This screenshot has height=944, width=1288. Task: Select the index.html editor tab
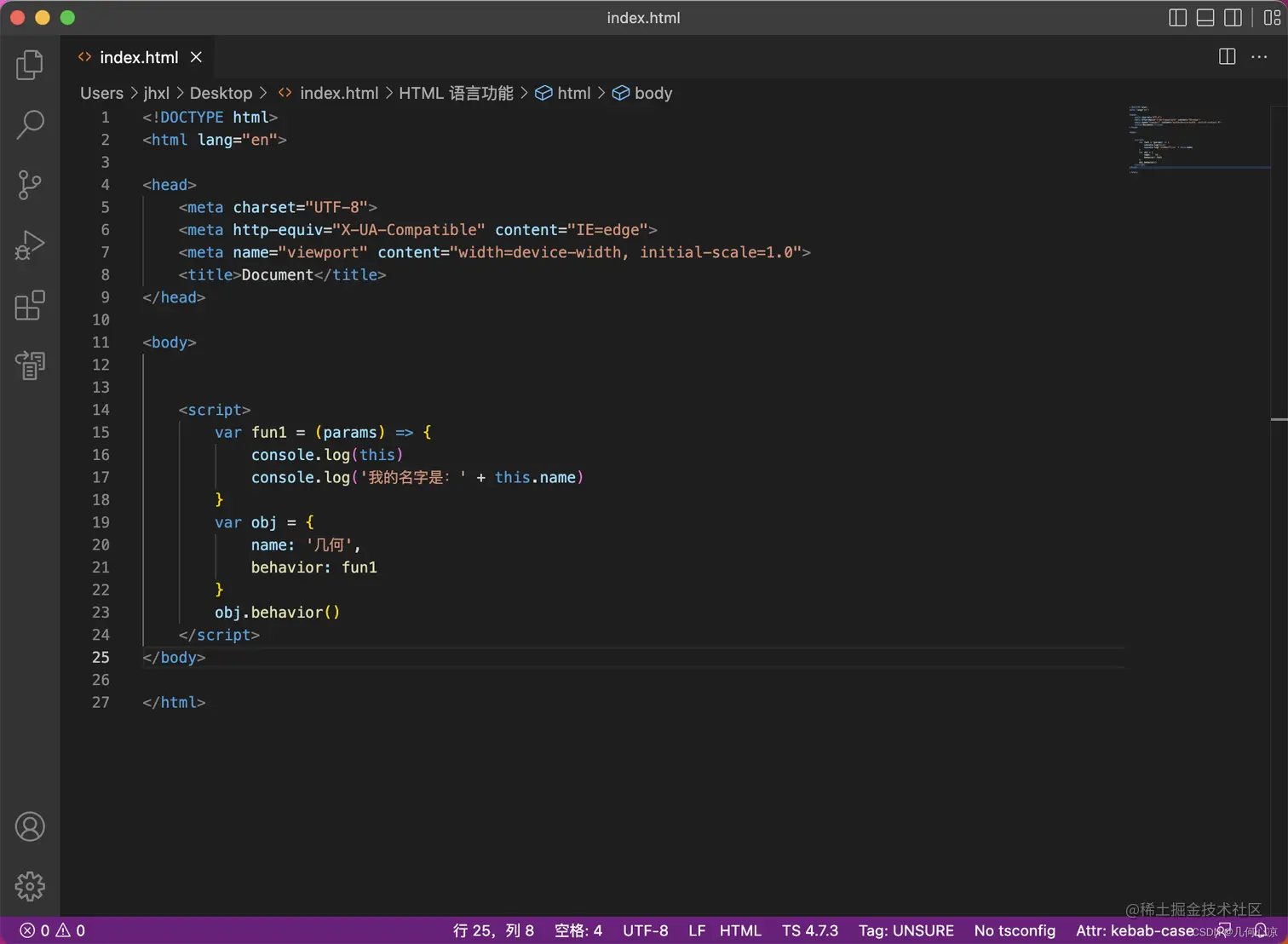click(x=139, y=57)
